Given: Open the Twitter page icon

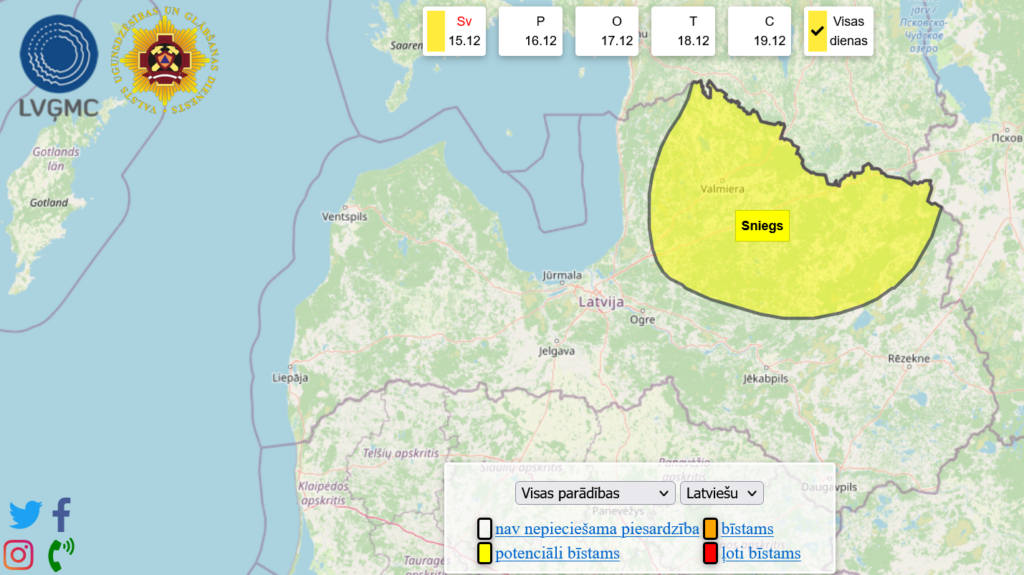Looking at the screenshot, I should pos(25,515).
